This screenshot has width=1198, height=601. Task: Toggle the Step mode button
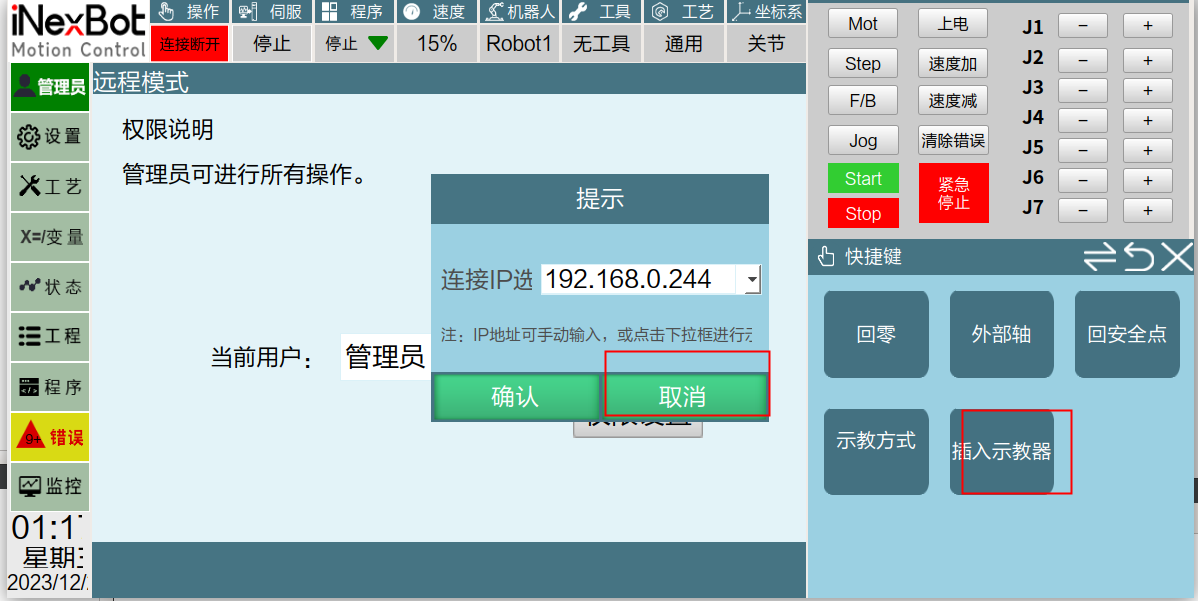[862, 64]
